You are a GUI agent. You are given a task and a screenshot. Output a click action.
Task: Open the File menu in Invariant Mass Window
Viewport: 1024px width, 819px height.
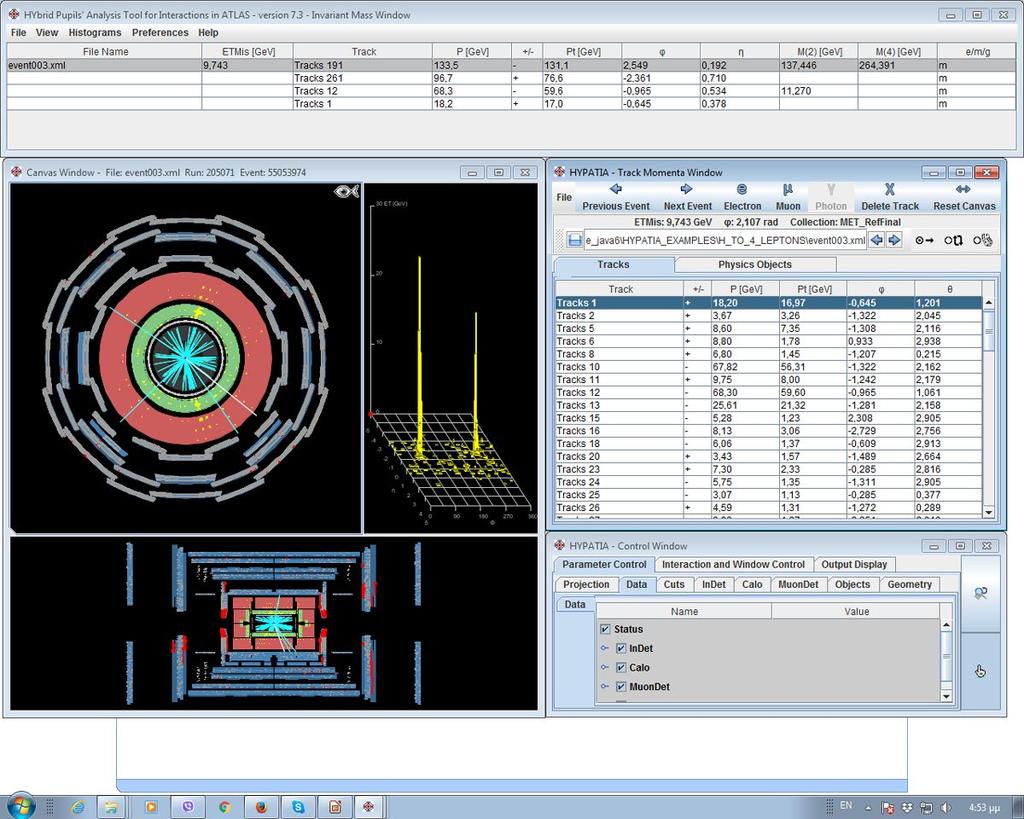point(18,33)
